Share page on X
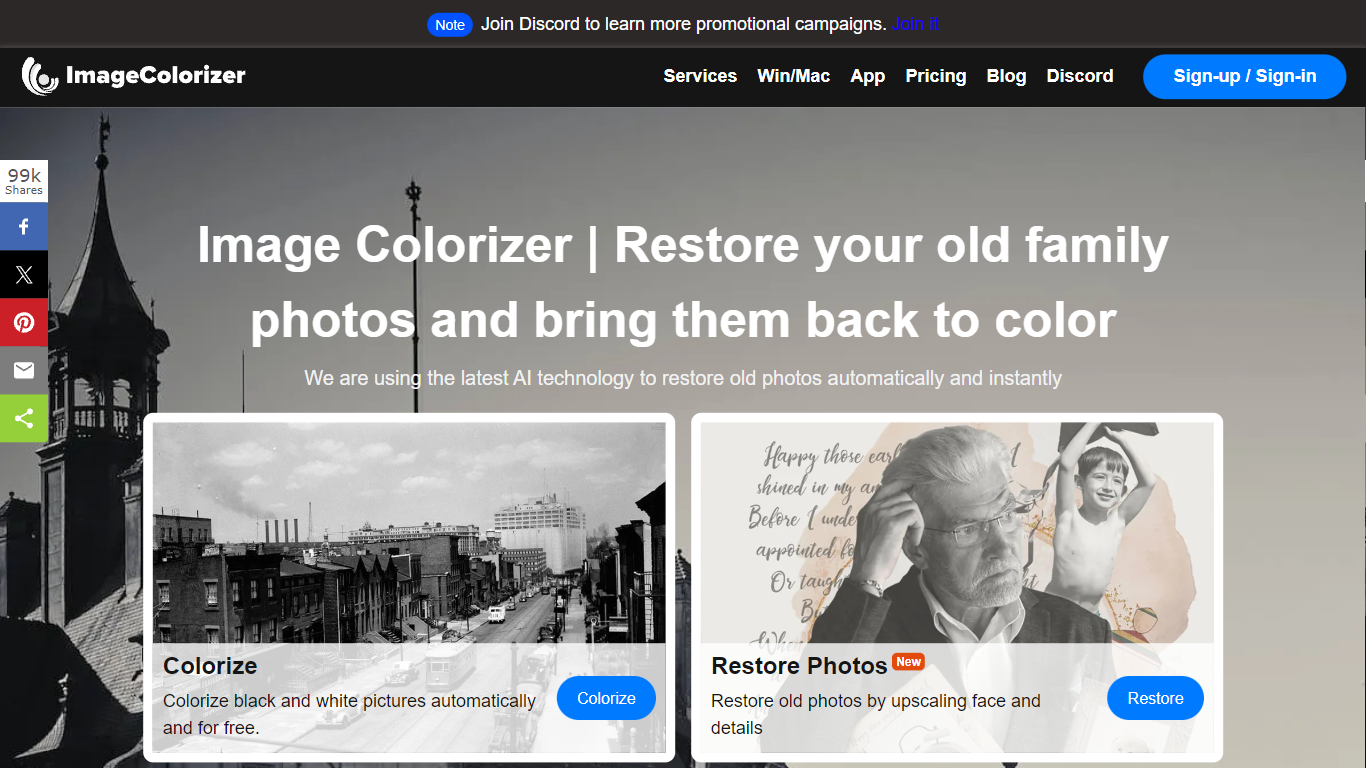1366x768 pixels. [24, 274]
